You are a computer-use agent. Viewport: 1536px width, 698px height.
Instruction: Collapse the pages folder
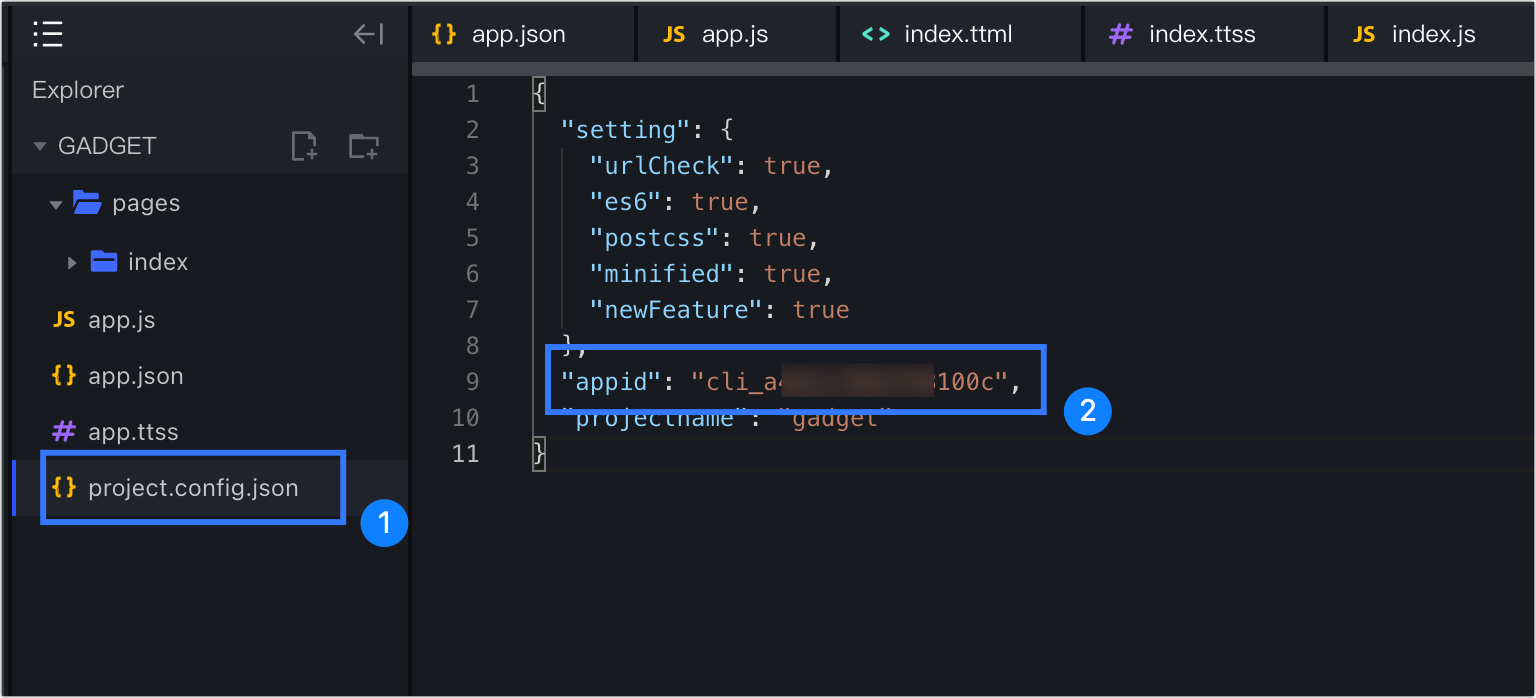point(56,202)
